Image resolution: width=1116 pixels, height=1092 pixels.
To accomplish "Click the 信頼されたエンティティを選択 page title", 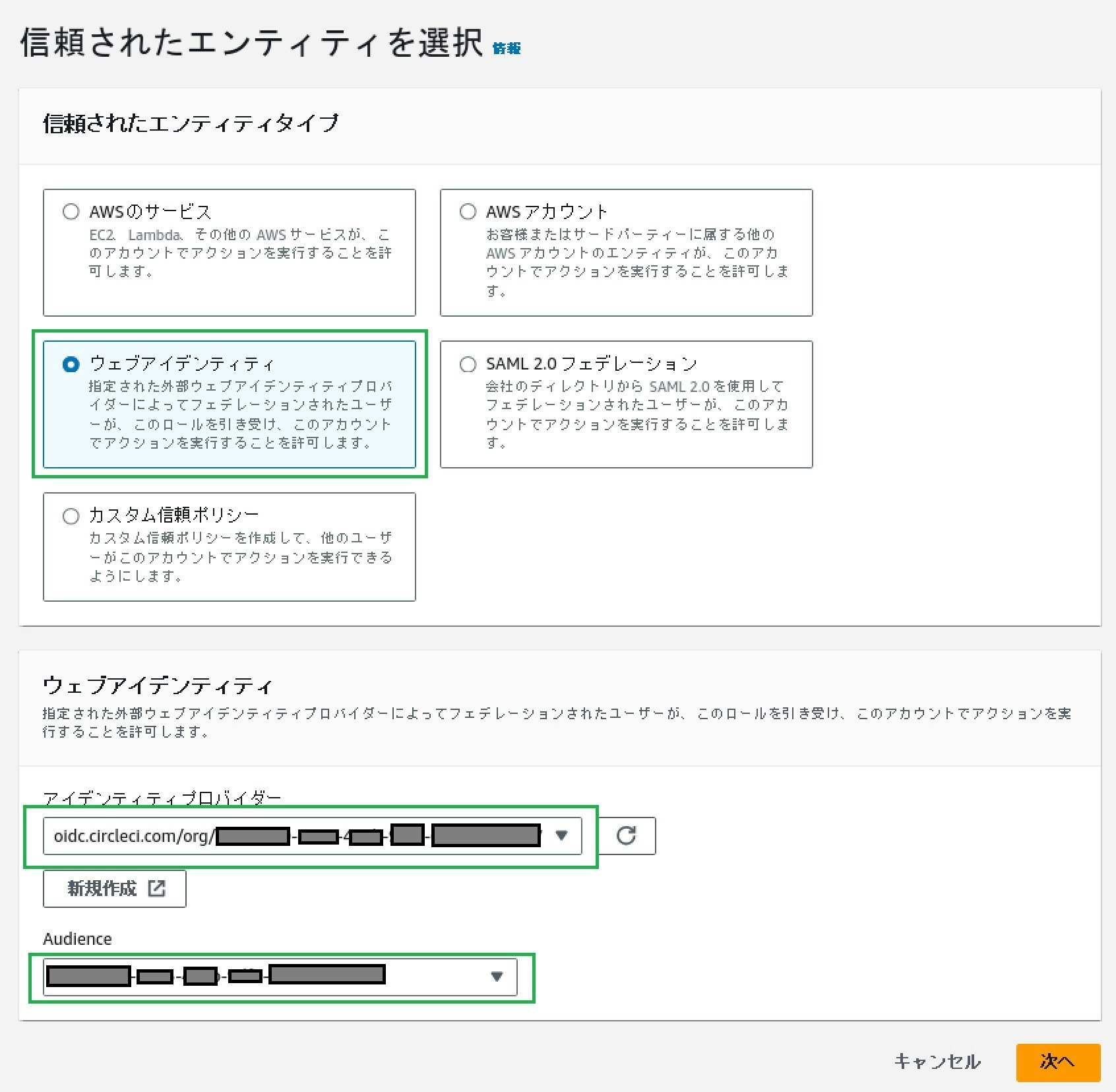I will point(252,43).
